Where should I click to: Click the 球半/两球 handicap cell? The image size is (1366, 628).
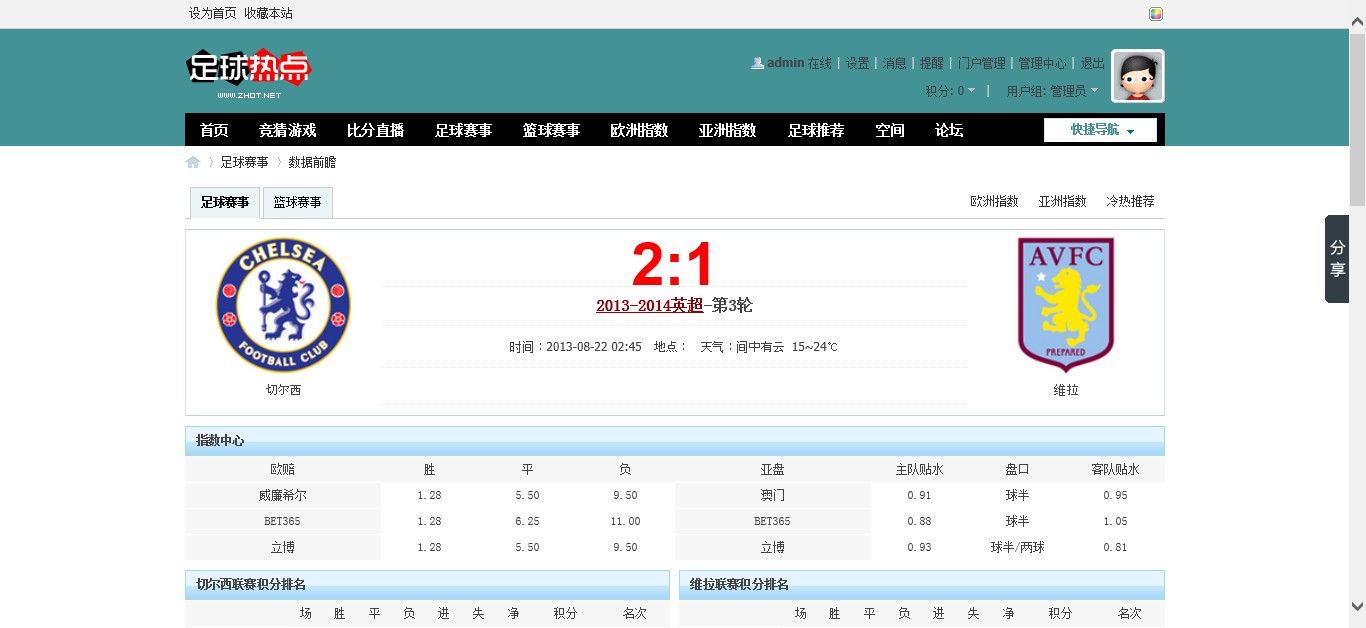(x=1017, y=547)
